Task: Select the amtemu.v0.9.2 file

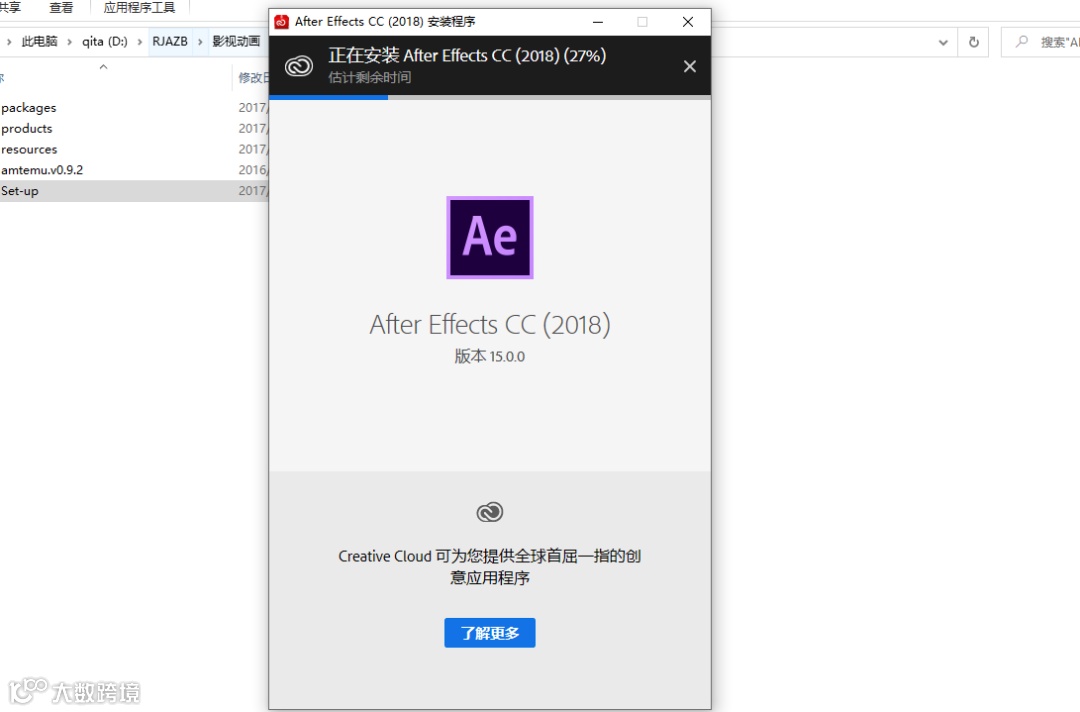Action: click(x=42, y=170)
